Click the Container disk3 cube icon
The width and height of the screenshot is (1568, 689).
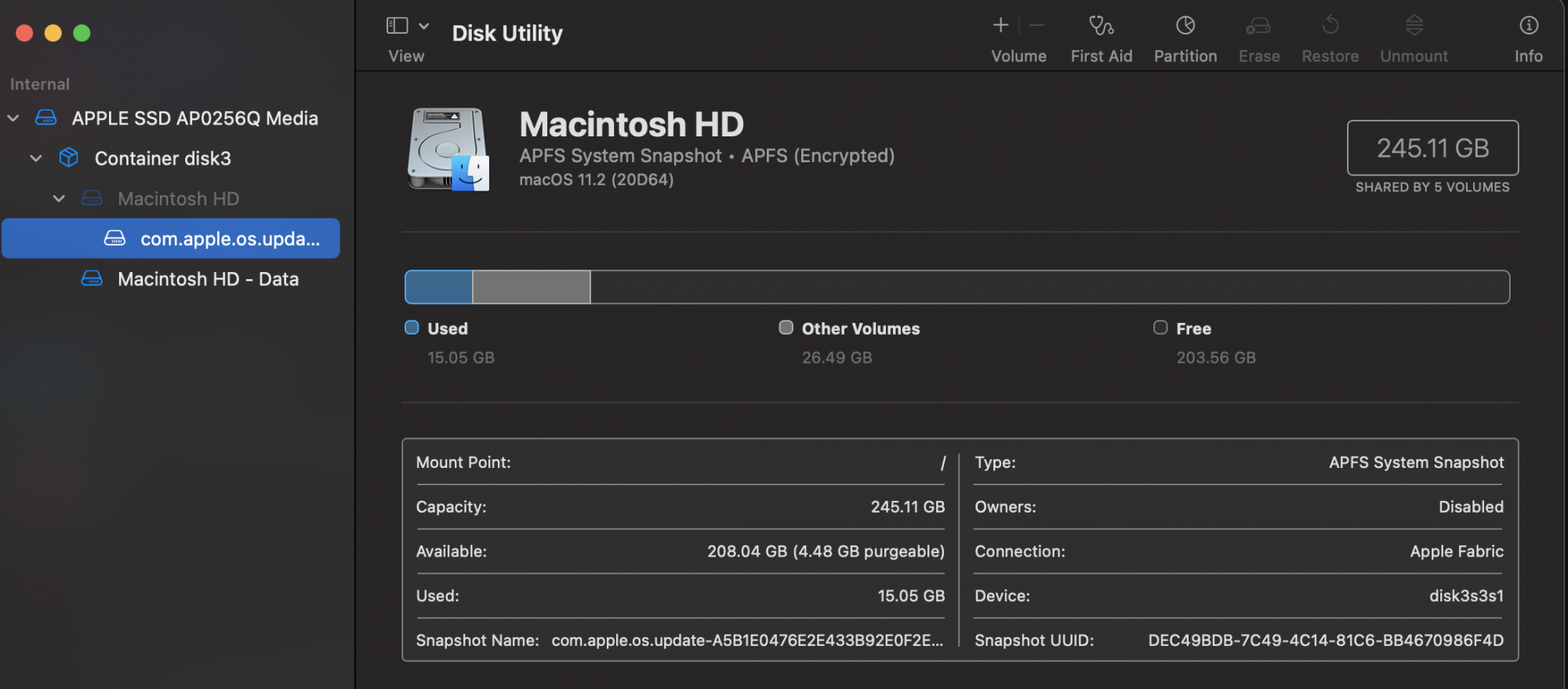[69, 158]
